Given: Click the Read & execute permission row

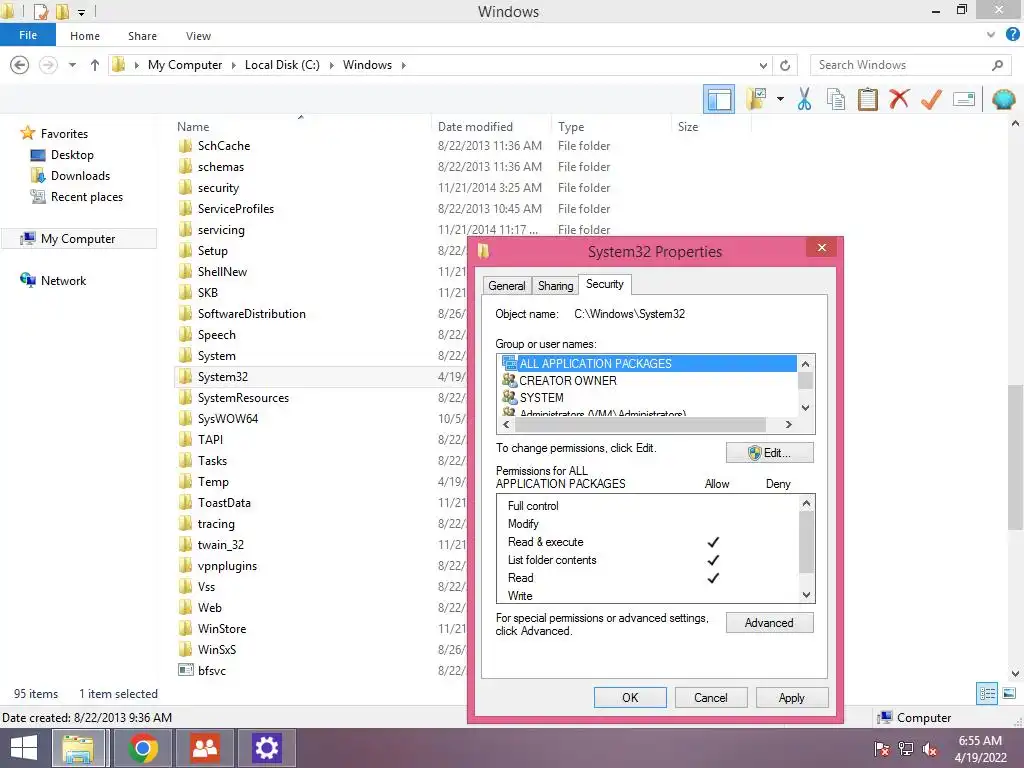Looking at the screenshot, I should pos(648,541).
